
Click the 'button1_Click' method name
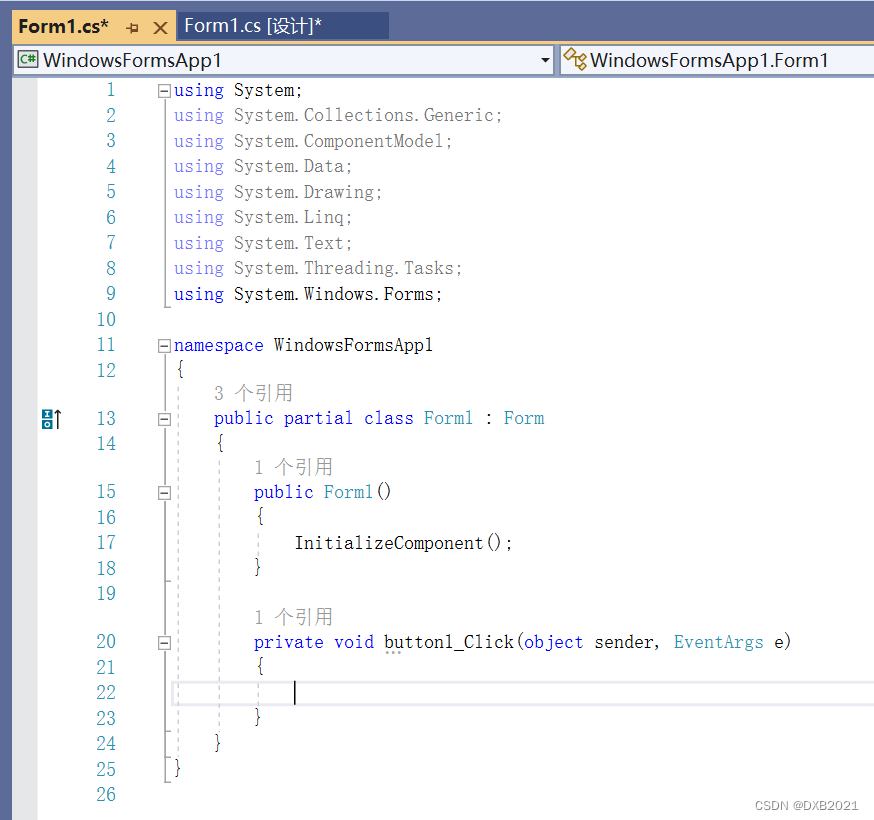tap(449, 642)
